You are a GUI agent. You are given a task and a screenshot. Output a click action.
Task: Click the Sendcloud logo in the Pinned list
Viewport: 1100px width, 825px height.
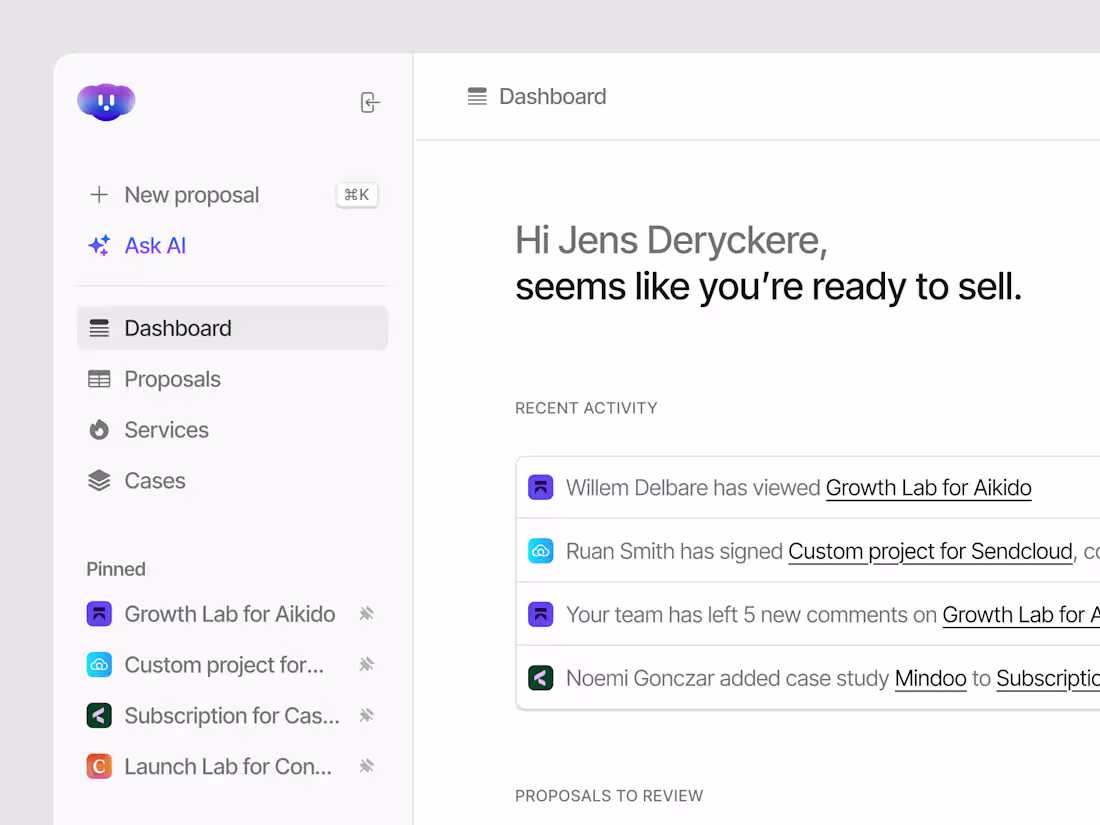click(99, 664)
